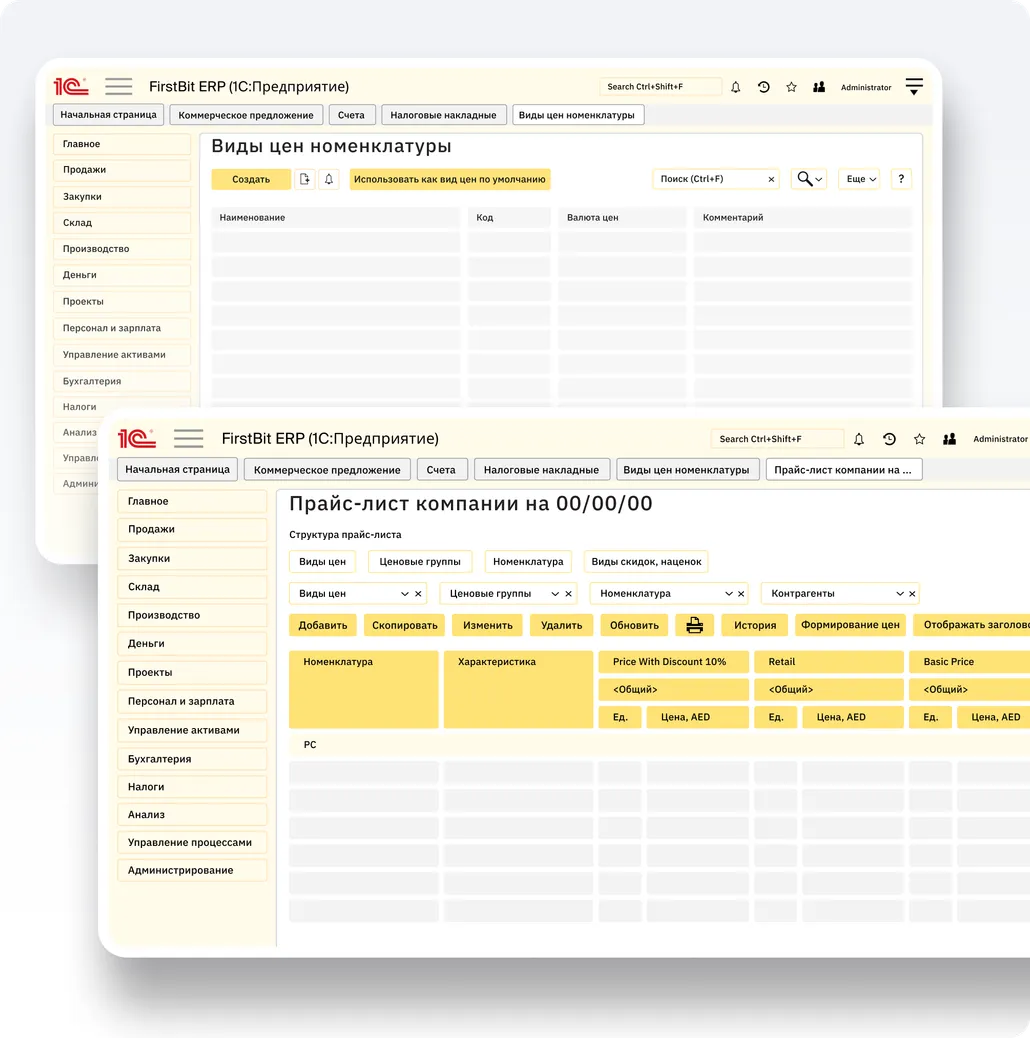This screenshot has width=1030, height=1038.
Task: Open the Еще dropdown menu
Action: 860,179
